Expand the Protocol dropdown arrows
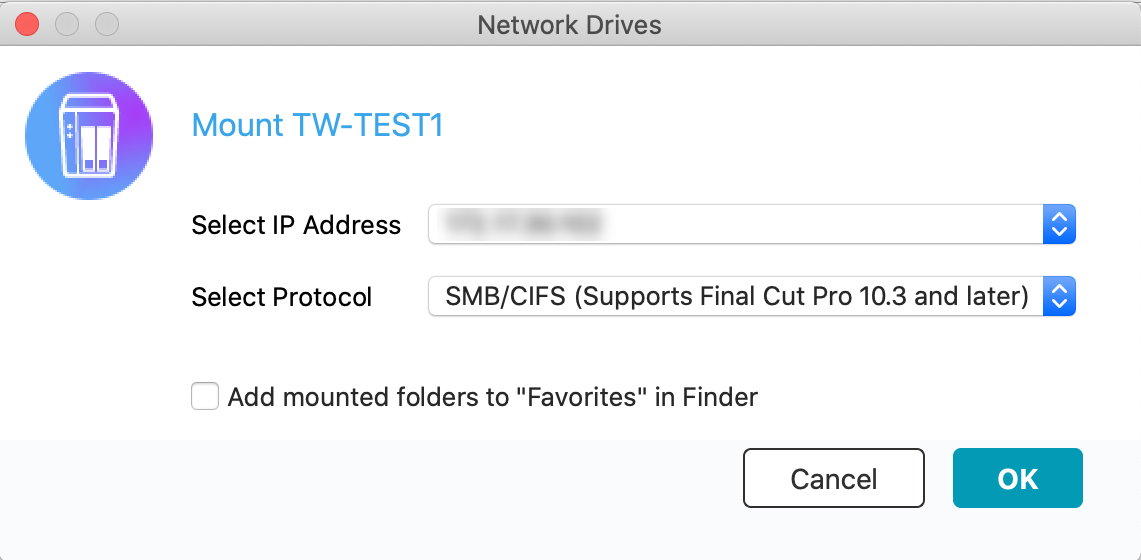The image size is (1141, 560). [1058, 297]
